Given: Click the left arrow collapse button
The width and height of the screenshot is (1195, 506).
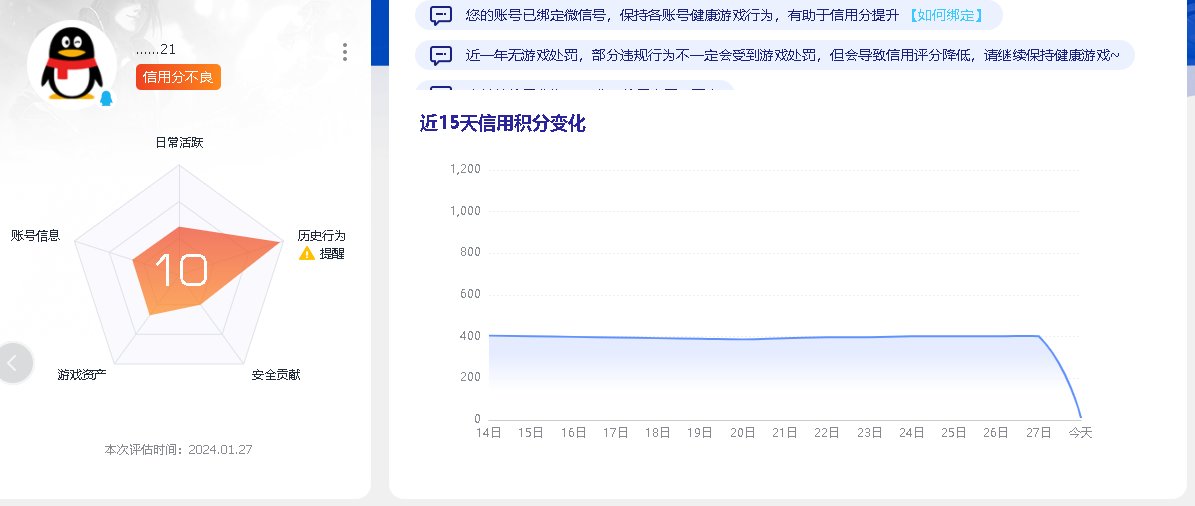Looking at the screenshot, I should tap(14, 363).
